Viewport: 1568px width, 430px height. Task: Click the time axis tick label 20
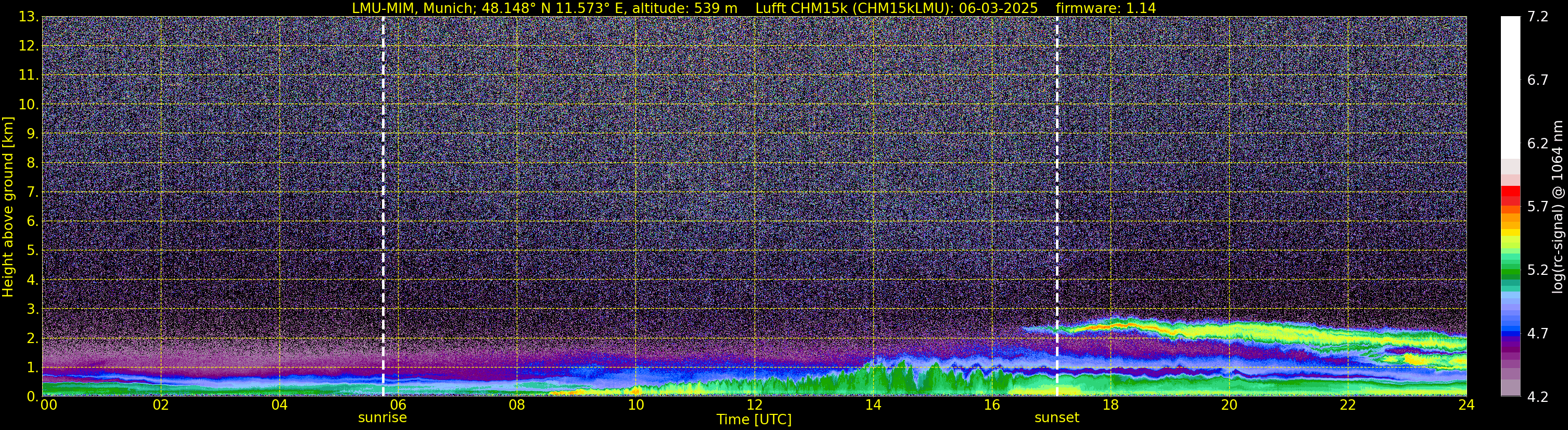click(1229, 406)
